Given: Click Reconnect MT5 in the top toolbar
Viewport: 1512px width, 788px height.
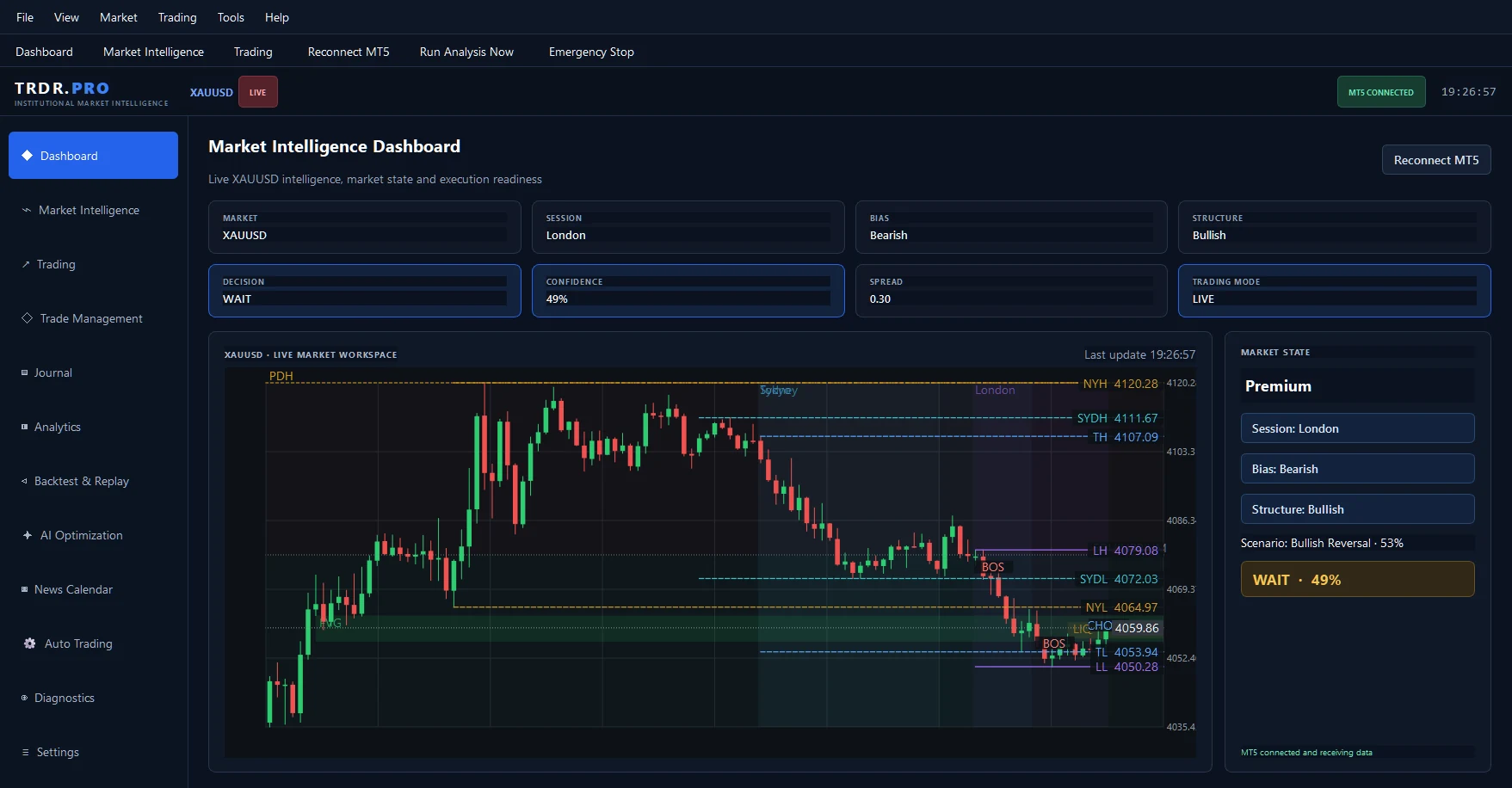Looking at the screenshot, I should click(349, 52).
